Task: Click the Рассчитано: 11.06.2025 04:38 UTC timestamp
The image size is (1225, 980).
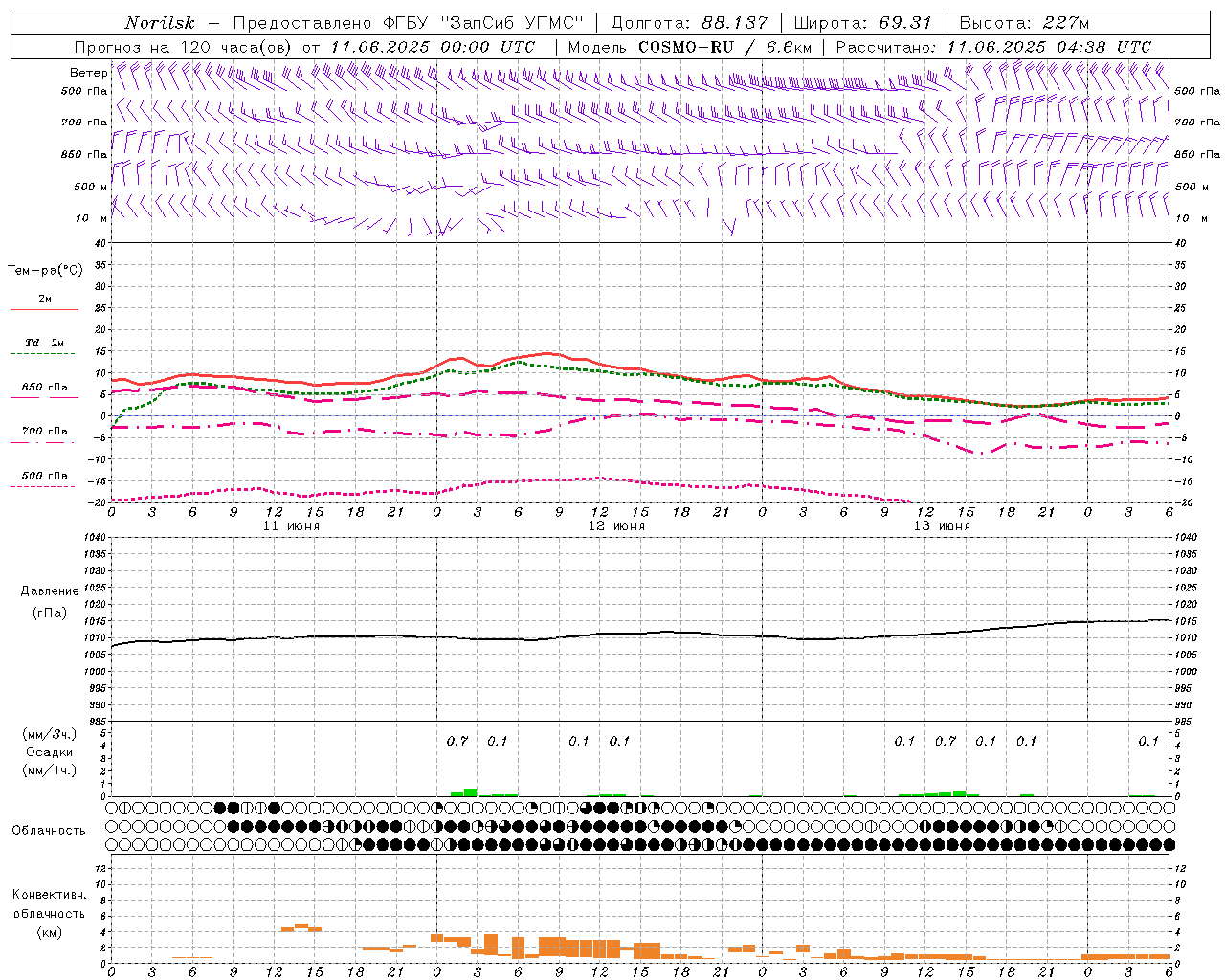Action: click(993, 47)
